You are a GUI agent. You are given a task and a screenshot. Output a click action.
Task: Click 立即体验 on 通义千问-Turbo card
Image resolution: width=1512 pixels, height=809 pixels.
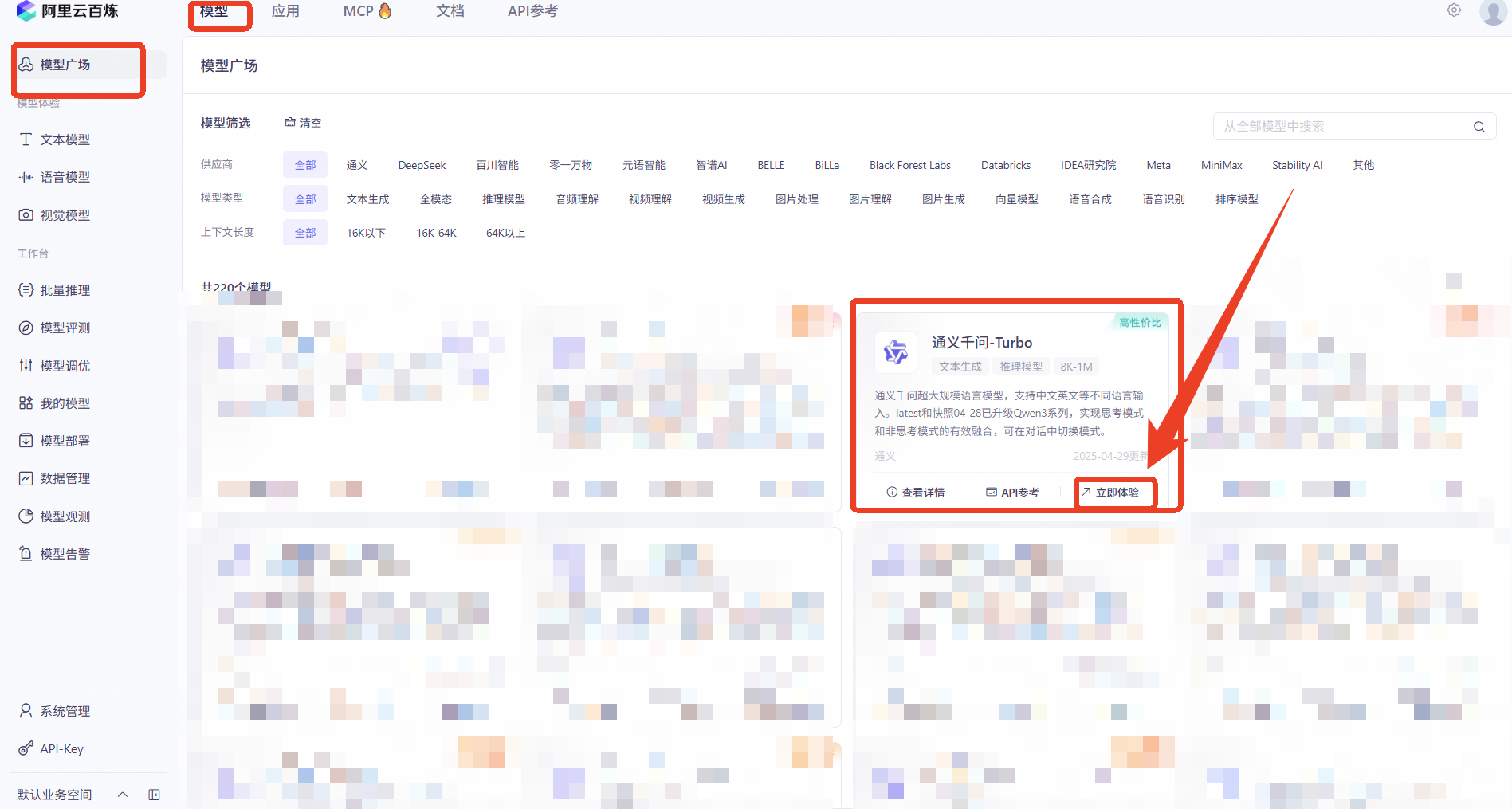point(1110,493)
